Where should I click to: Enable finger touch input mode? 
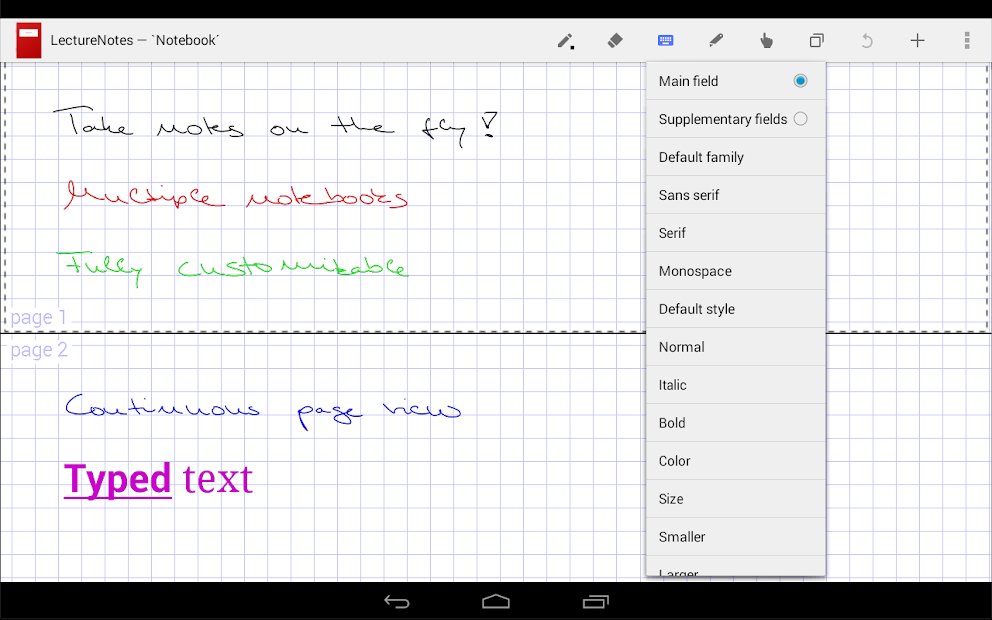point(766,40)
